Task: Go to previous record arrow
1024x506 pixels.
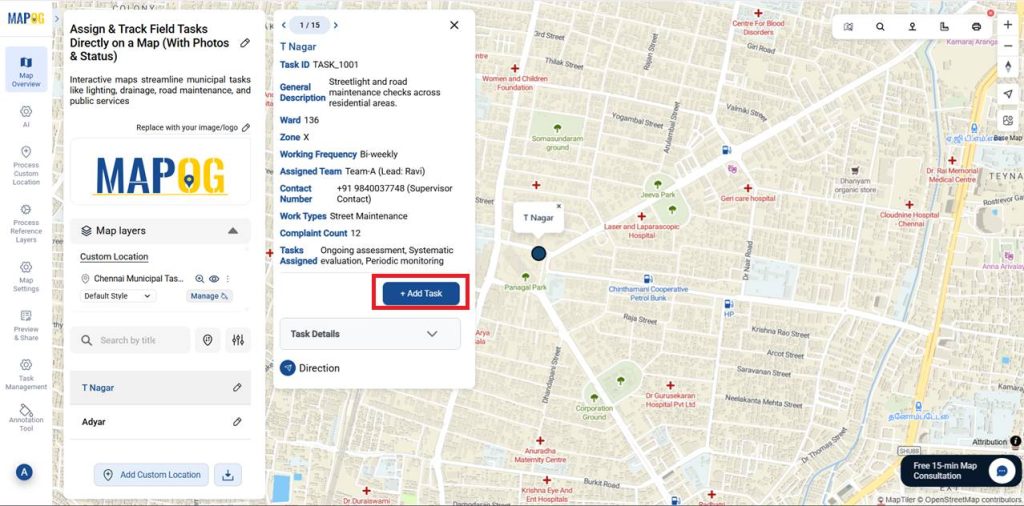Action: click(284, 25)
